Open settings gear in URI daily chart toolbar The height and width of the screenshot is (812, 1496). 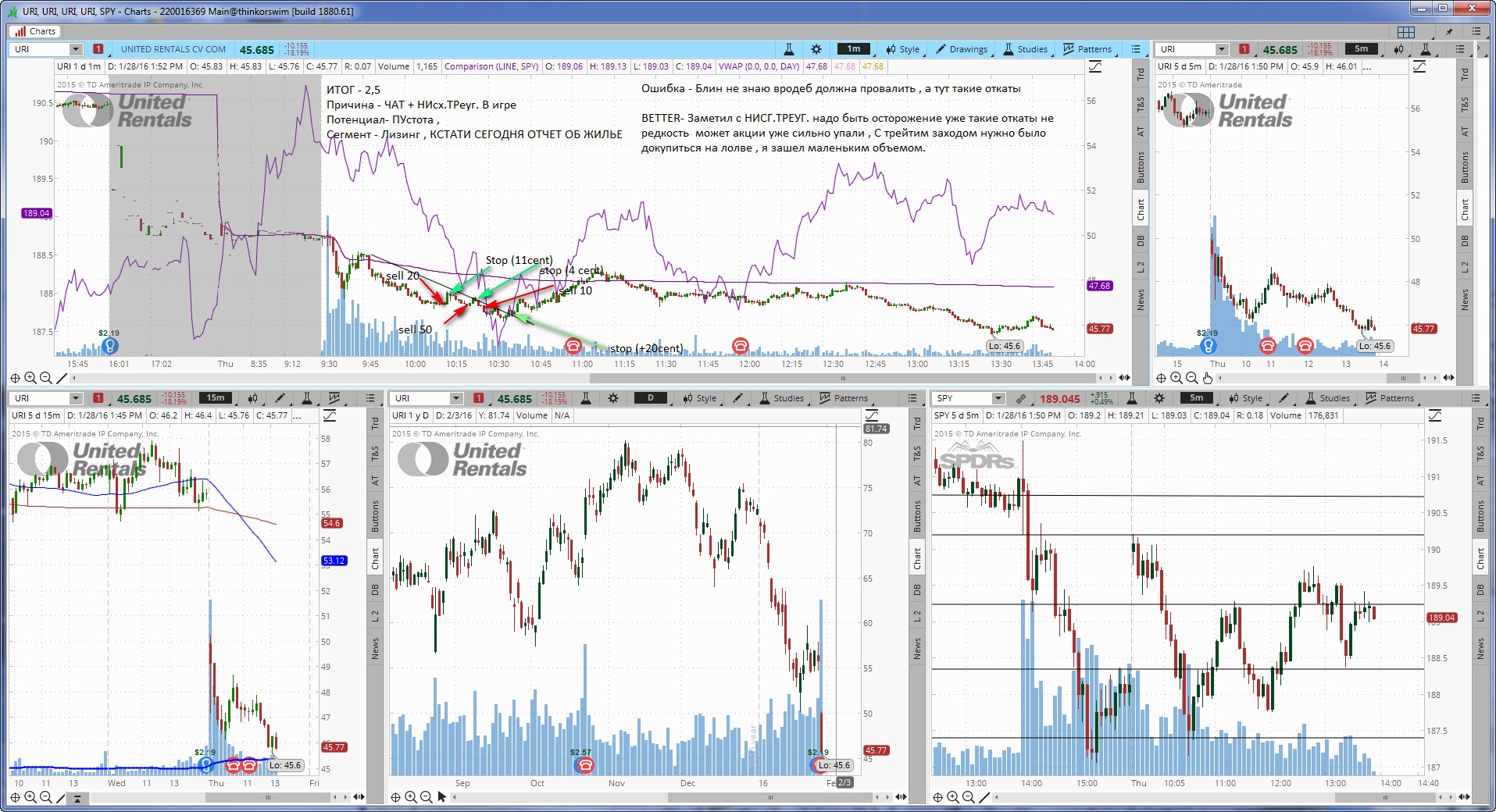click(x=613, y=398)
